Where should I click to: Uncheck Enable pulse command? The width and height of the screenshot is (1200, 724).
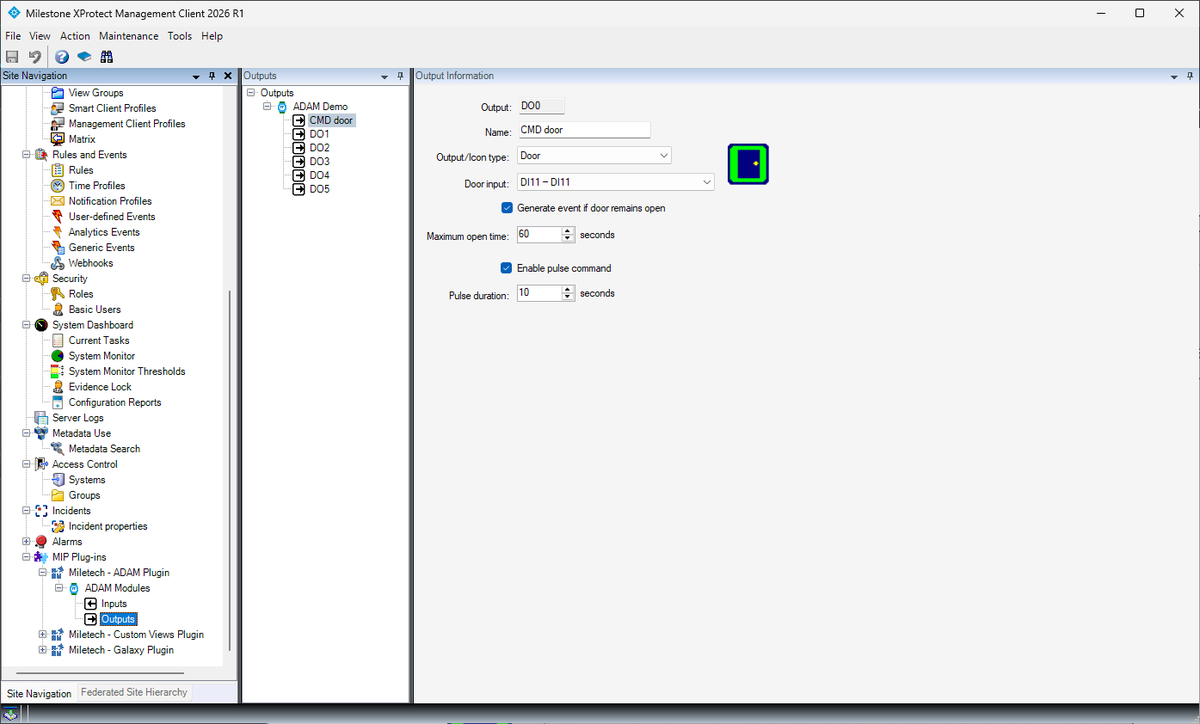pos(507,268)
